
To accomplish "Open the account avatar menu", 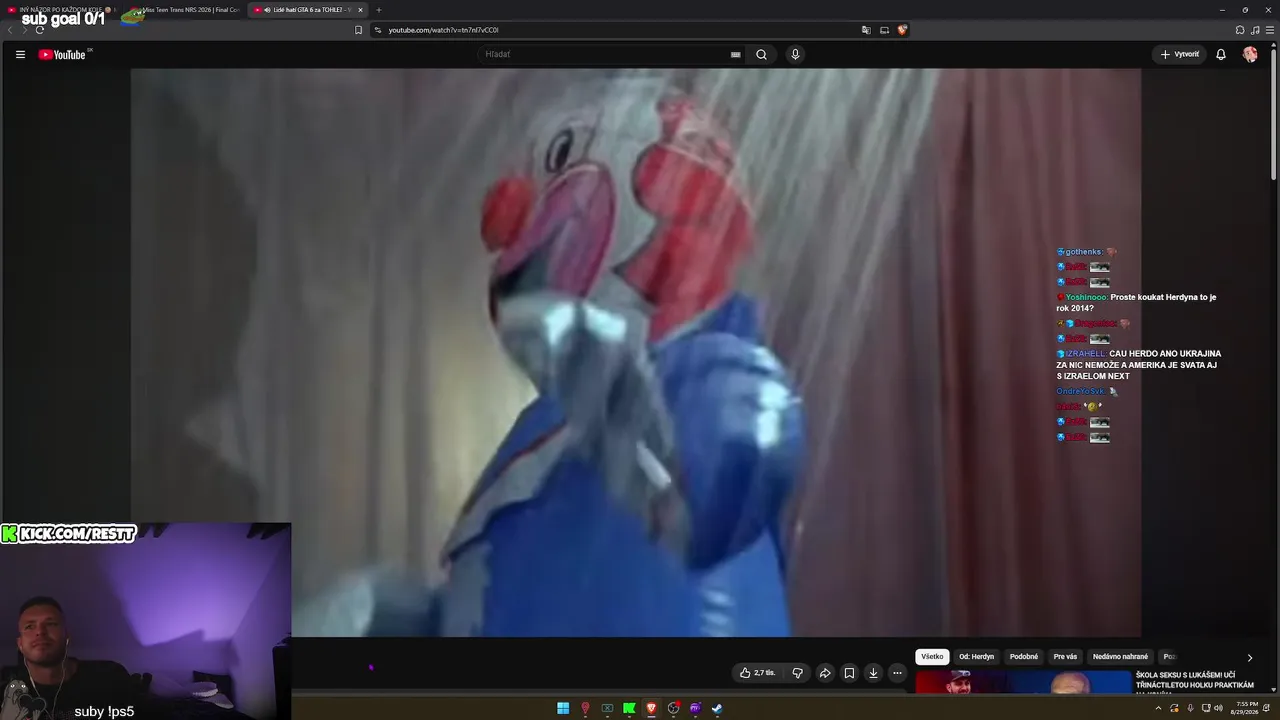I will 1250,55.
